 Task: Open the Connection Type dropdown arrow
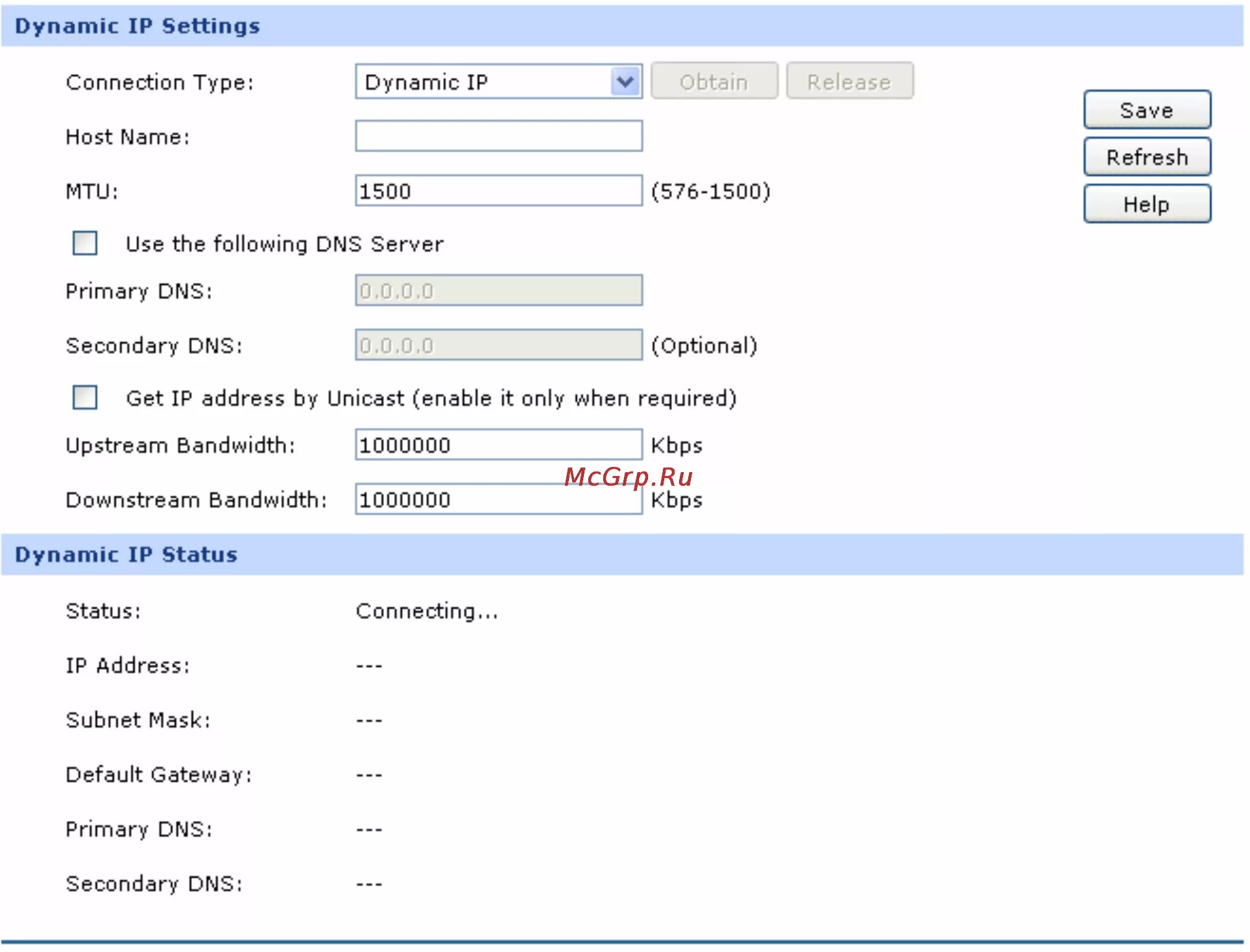tap(626, 82)
